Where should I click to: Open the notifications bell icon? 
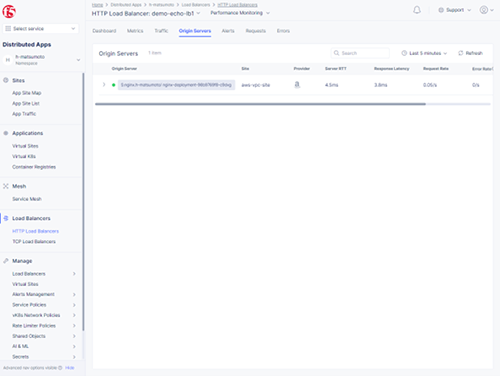(x=417, y=10)
